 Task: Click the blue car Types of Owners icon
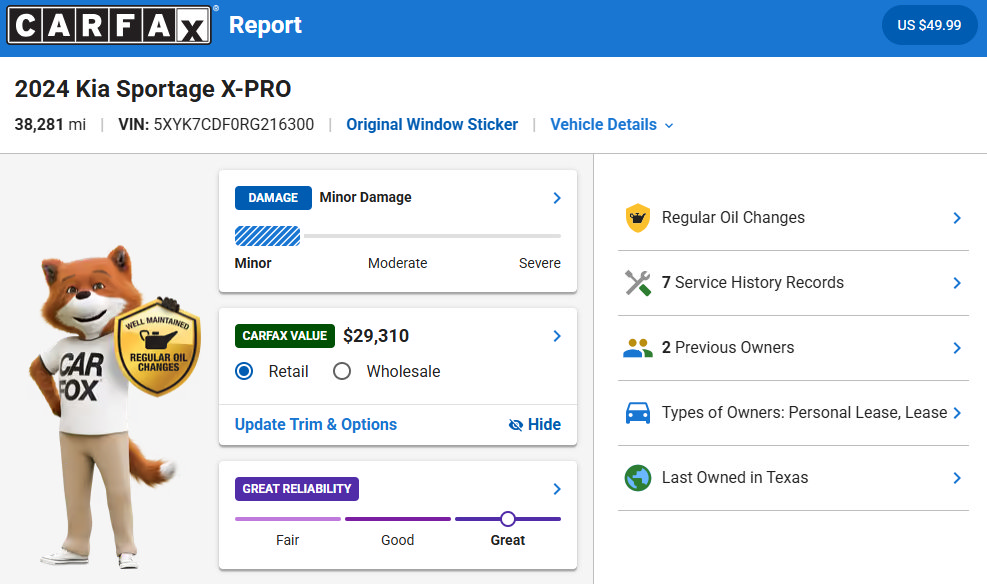click(638, 413)
